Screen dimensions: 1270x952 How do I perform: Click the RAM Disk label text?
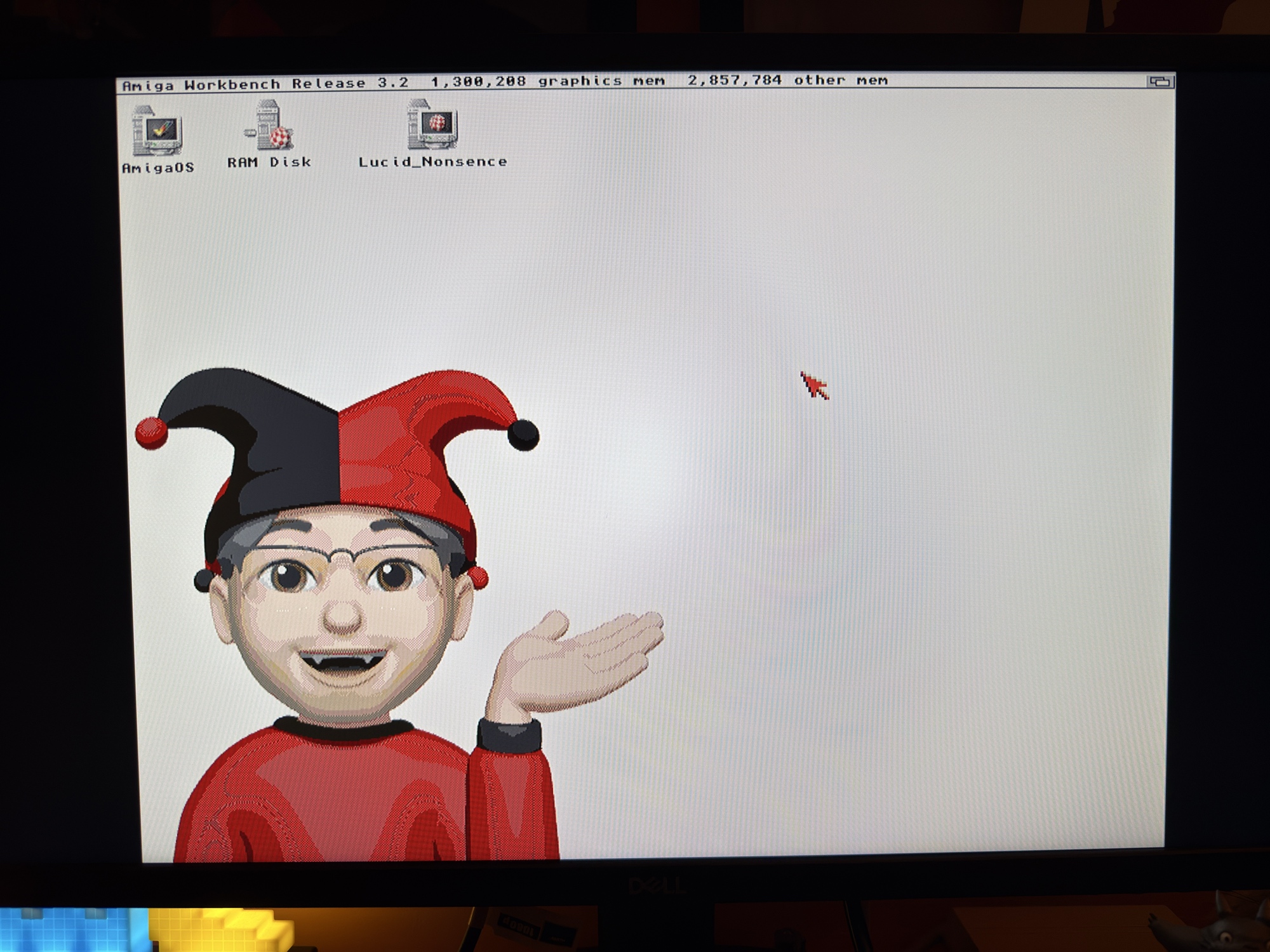[269, 162]
